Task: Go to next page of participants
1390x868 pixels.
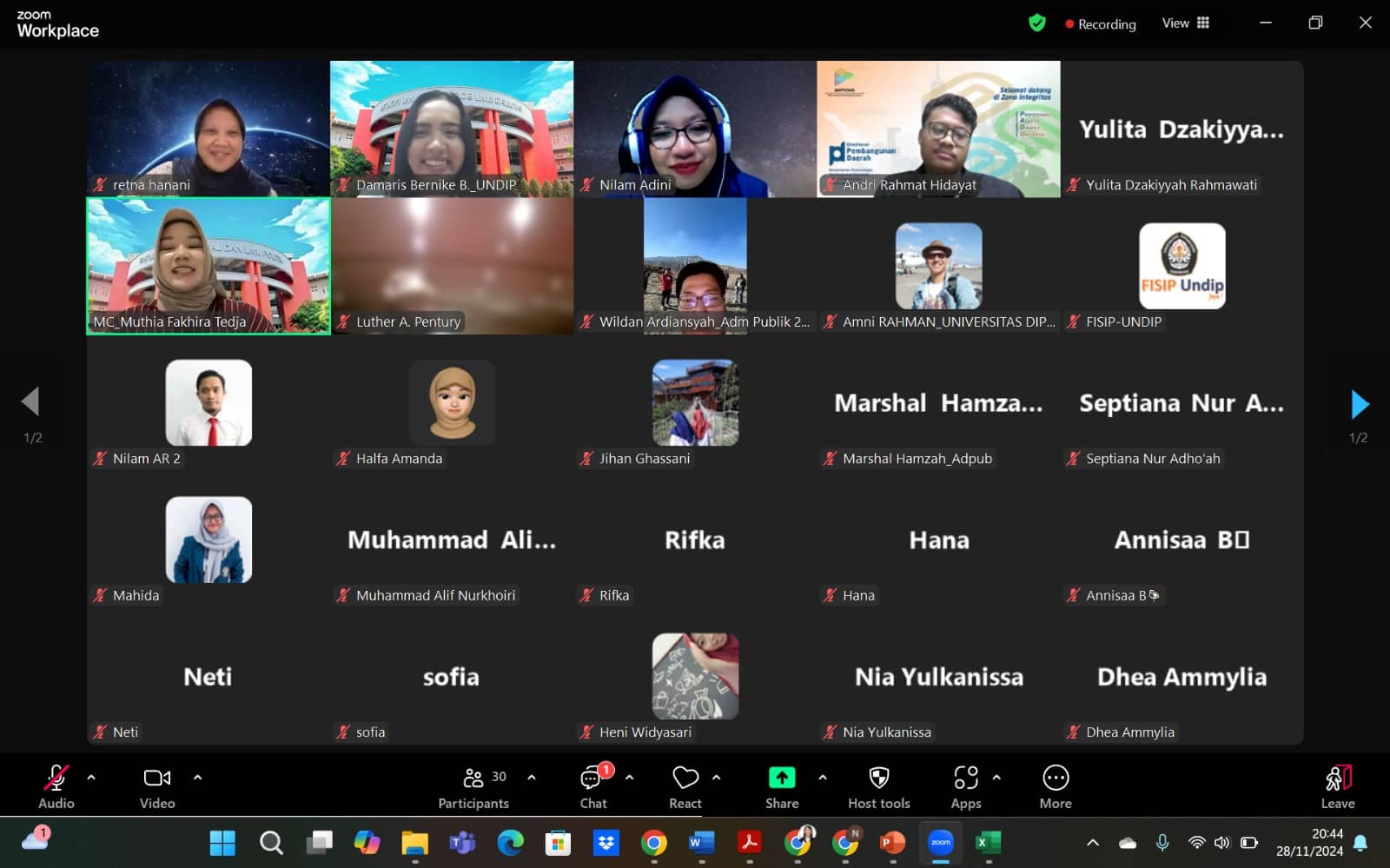Action: click(x=1360, y=404)
